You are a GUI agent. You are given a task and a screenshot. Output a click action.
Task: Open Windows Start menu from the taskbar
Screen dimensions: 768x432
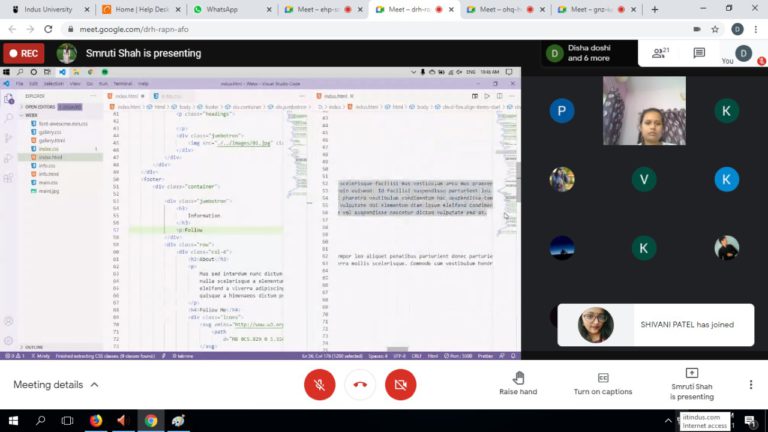[x=14, y=421]
